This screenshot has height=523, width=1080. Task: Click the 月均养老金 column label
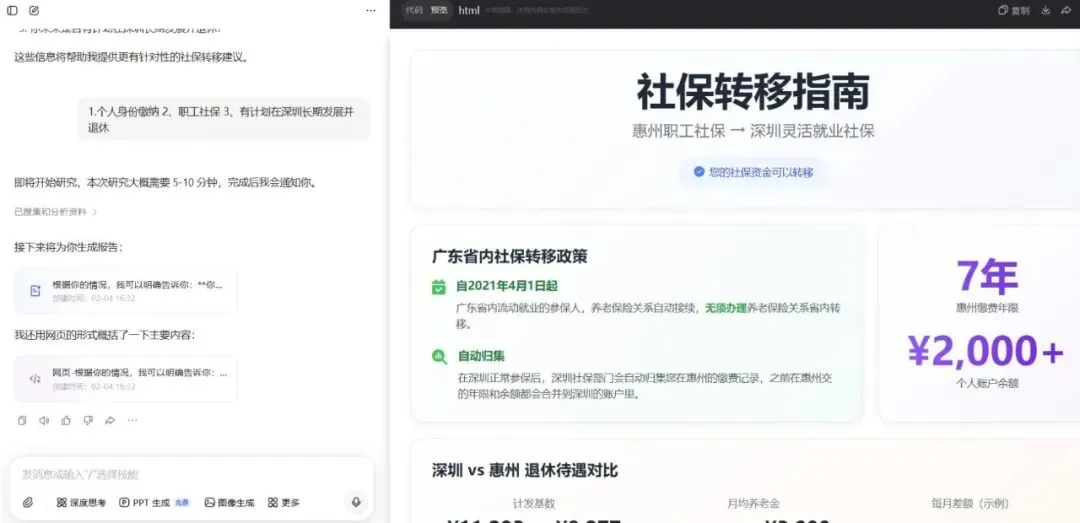pos(753,504)
